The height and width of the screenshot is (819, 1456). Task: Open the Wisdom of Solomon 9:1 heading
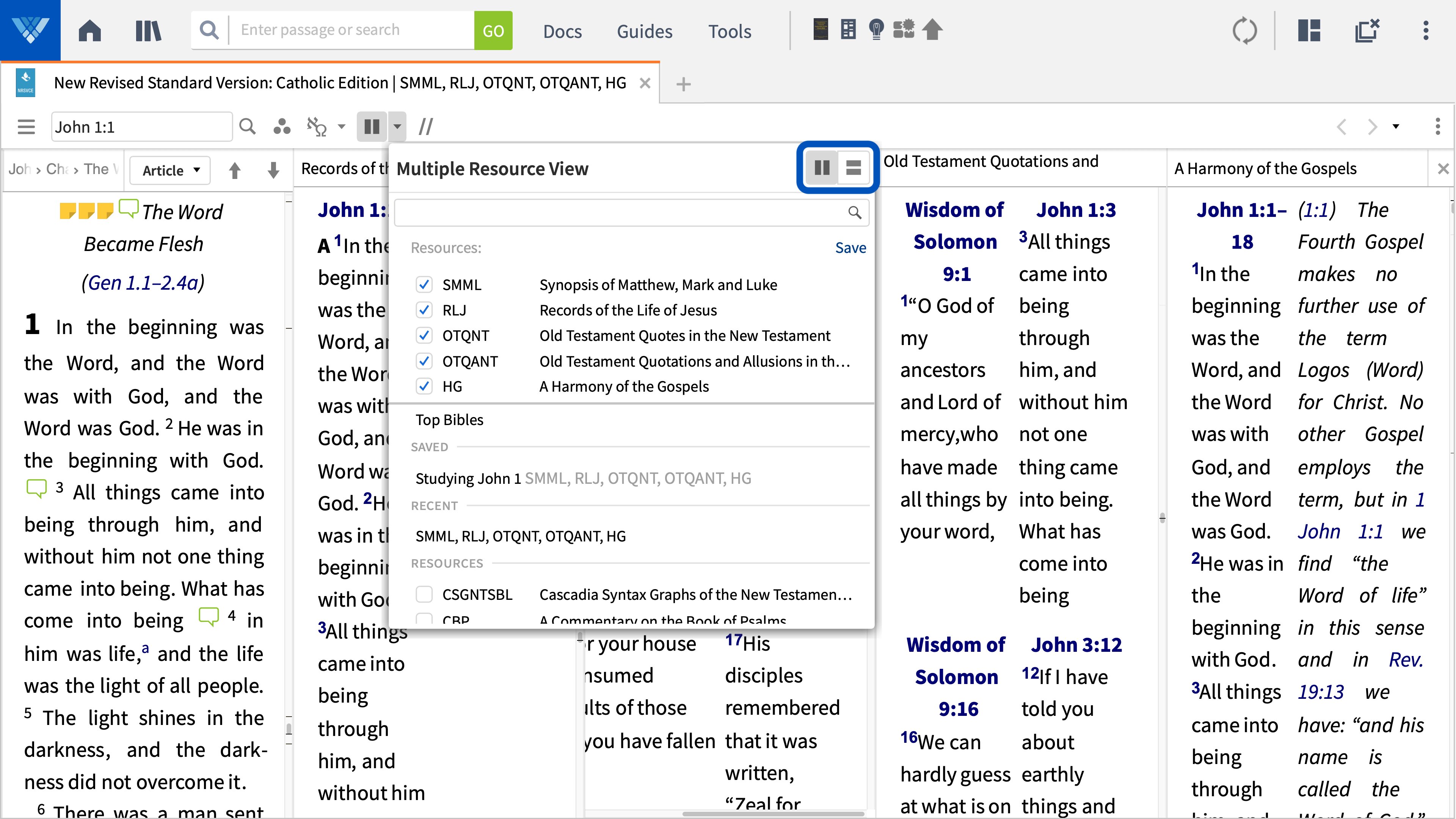click(x=955, y=242)
